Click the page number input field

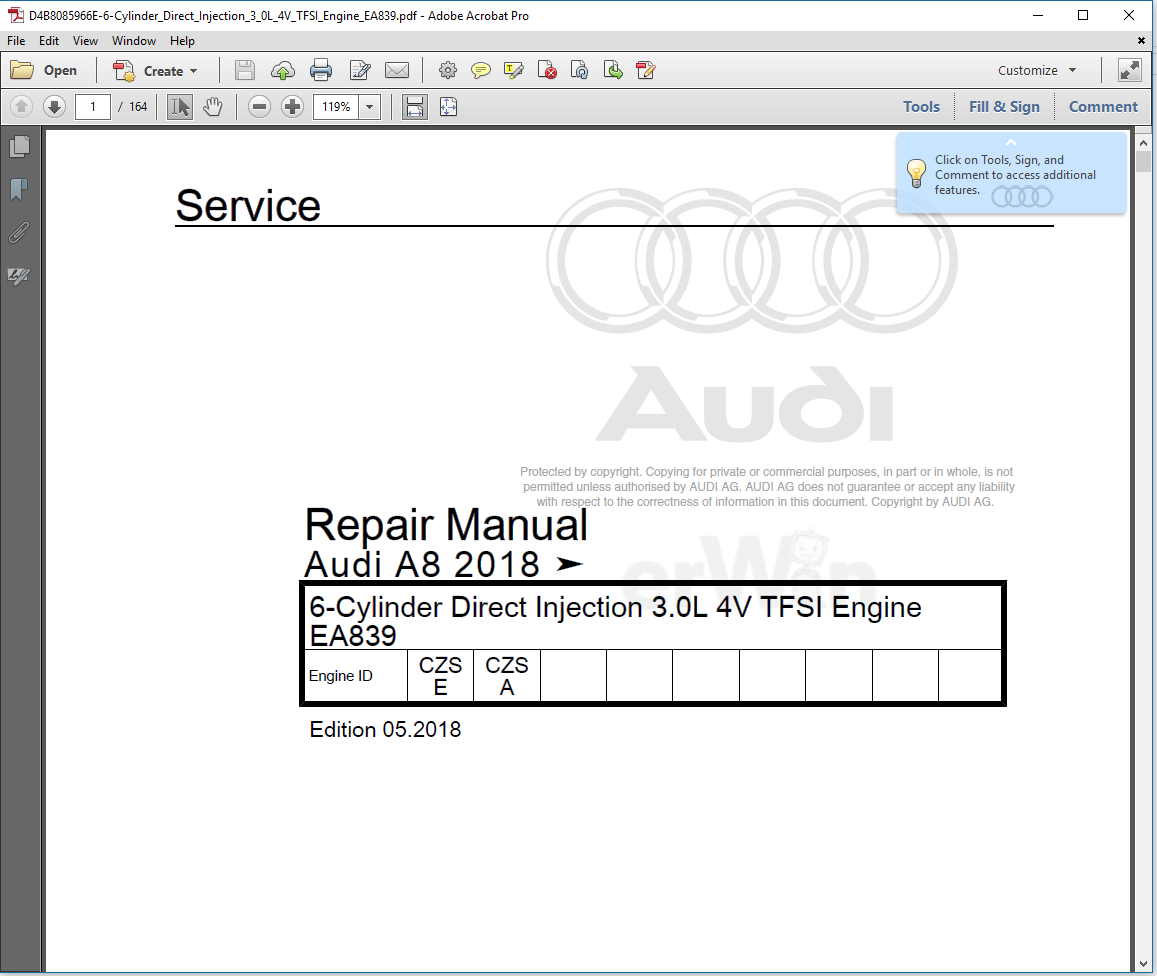pyautogui.click(x=93, y=107)
